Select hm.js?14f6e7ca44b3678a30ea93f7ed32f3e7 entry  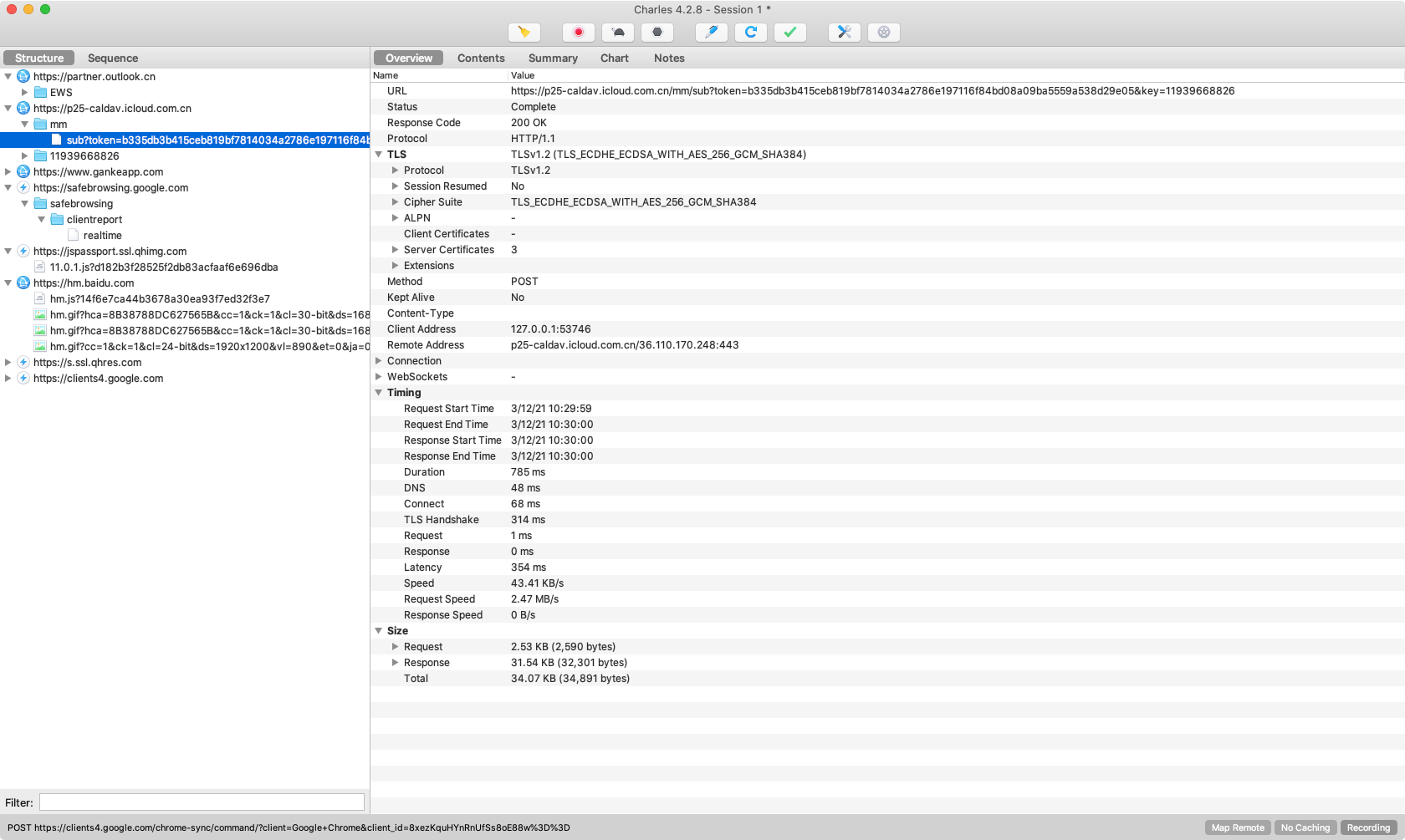point(160,298)
